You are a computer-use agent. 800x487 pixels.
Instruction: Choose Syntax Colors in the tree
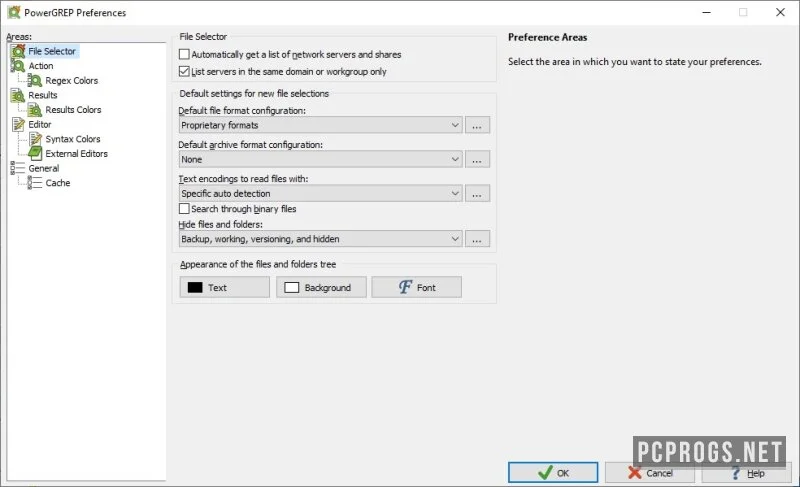72,139
